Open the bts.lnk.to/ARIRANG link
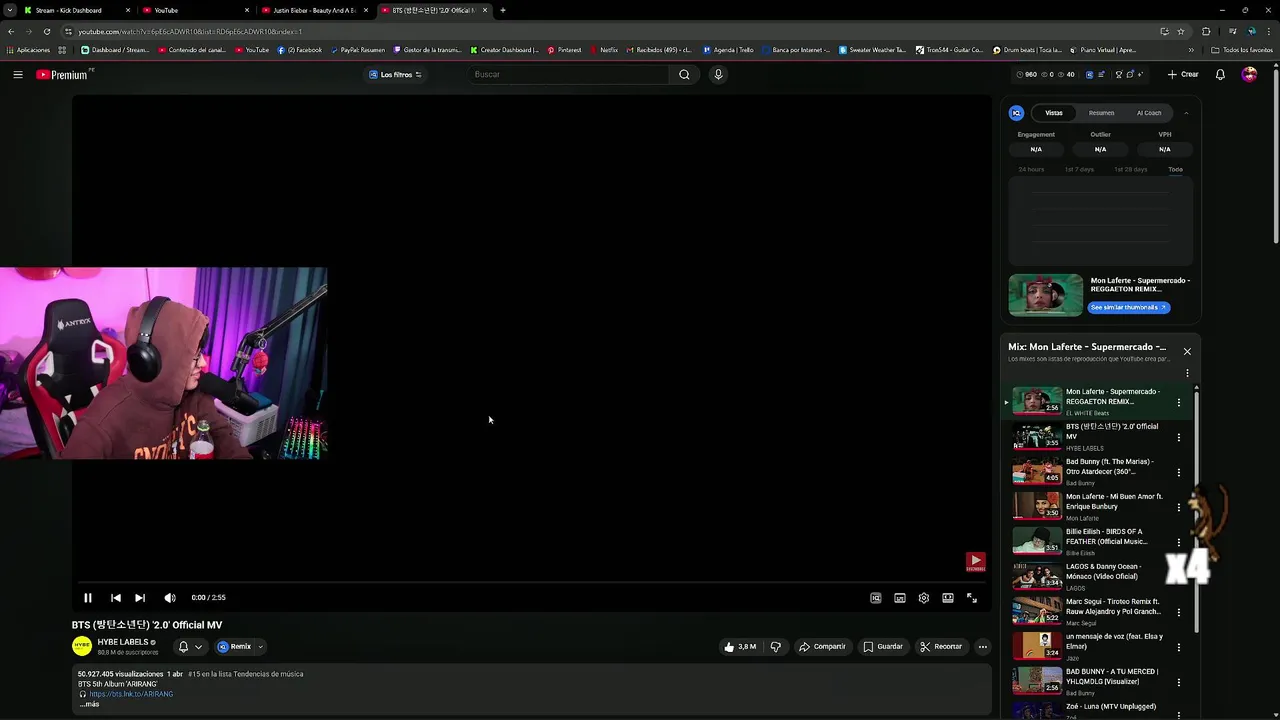Screen dimensions: 1280x720 click(x=131, y=694)
